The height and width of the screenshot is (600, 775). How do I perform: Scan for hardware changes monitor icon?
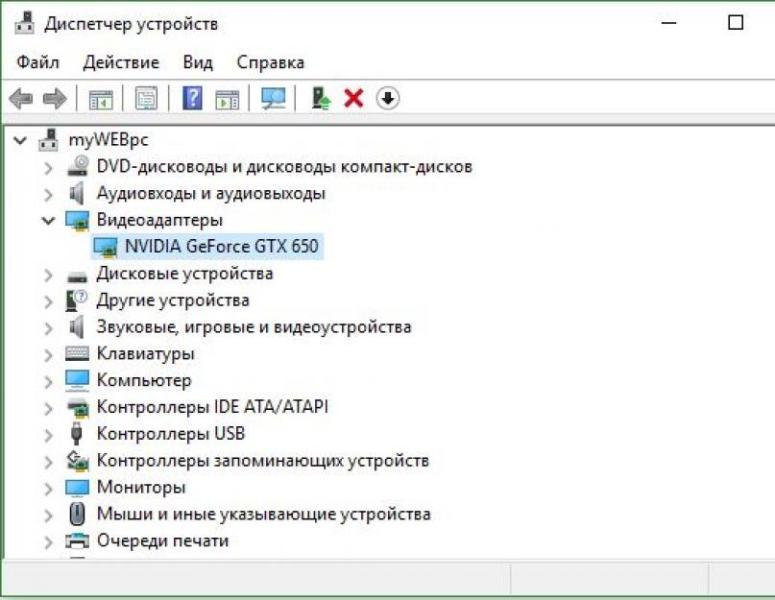[x=273, y=98]
